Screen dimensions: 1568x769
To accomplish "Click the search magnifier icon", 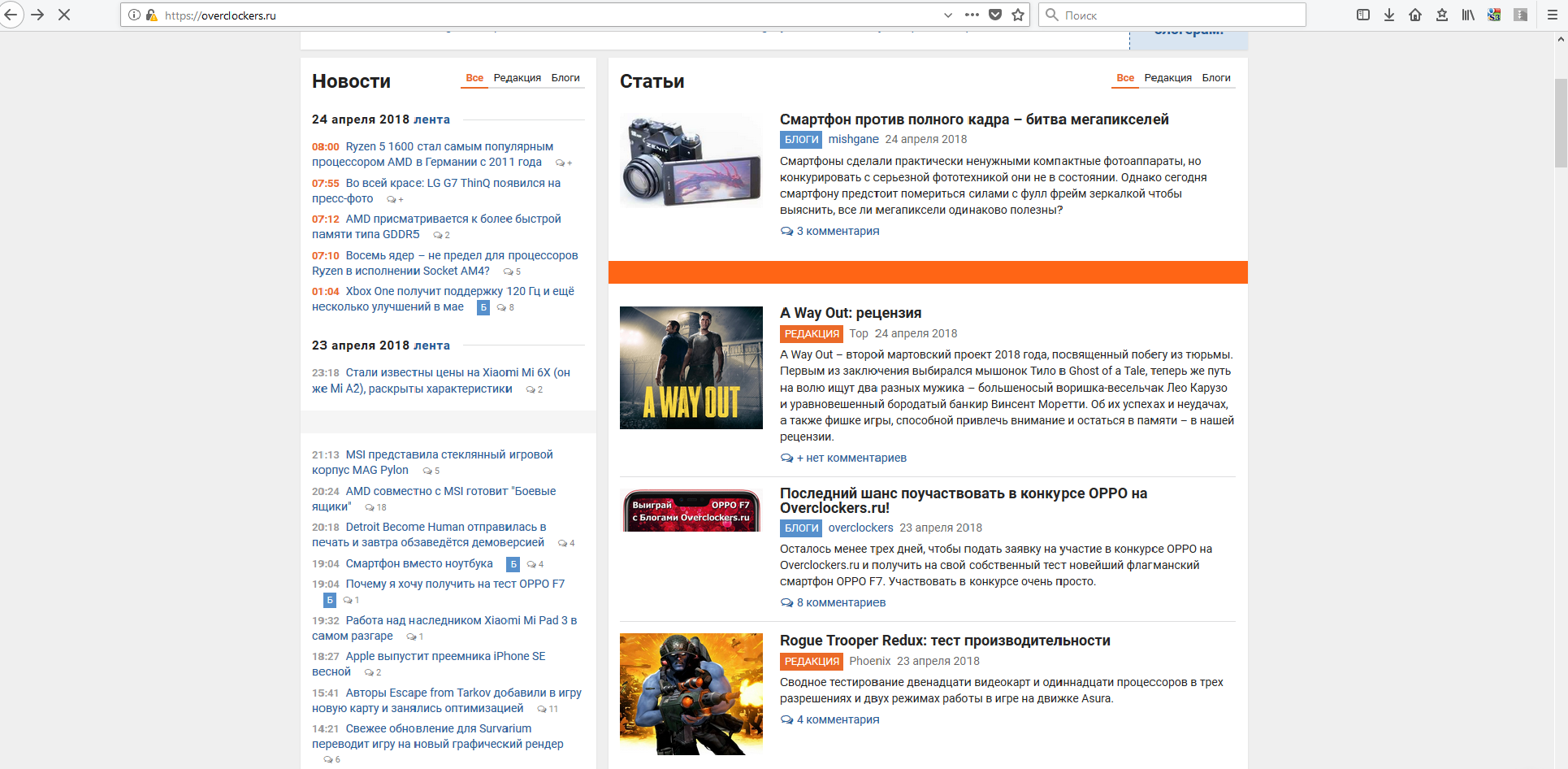I will [1052, 15].
